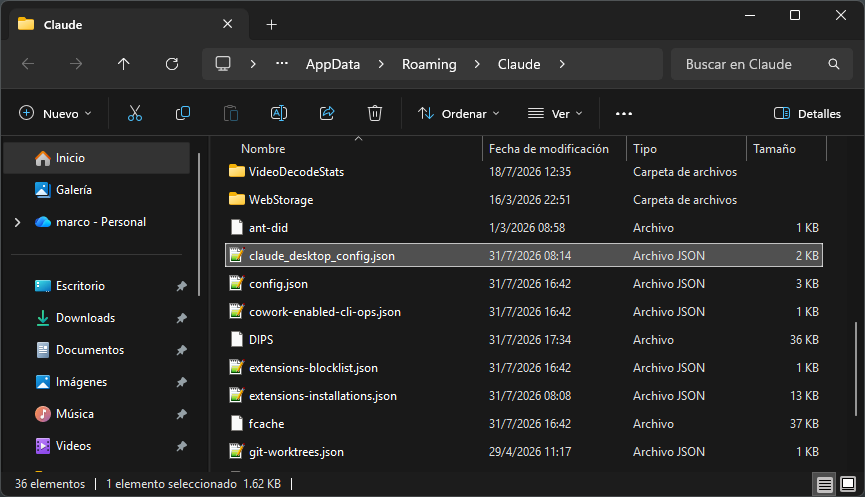
Task: Sort by Tamaño column header
Action: [x=787, y=149]
